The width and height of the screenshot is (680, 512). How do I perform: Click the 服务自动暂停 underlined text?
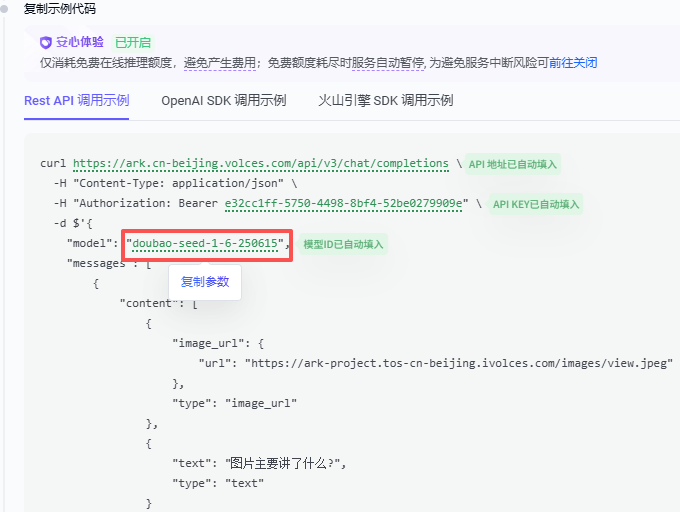point(388,63)
